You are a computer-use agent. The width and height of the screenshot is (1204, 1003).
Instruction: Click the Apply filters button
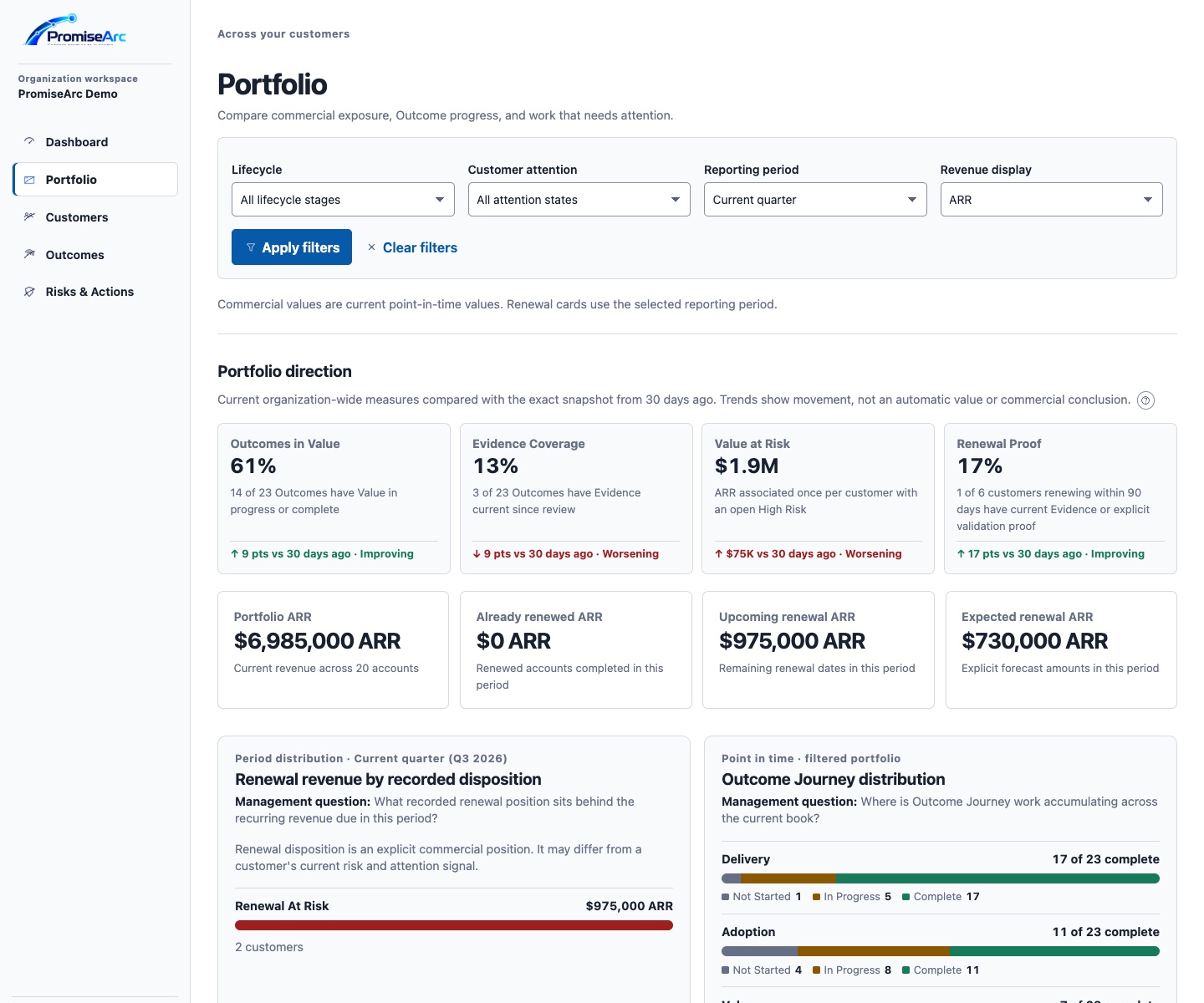[x=292, y=247]
